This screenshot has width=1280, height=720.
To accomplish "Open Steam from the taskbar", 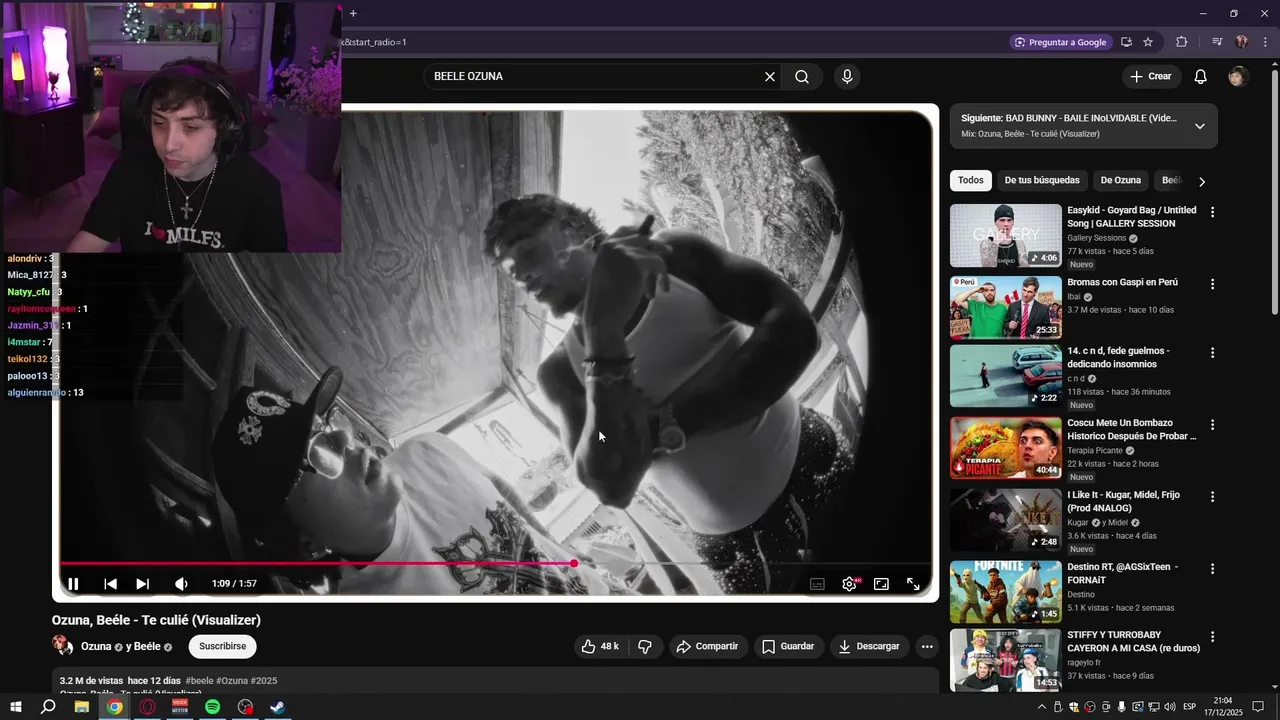I will [x=278, y=707].
